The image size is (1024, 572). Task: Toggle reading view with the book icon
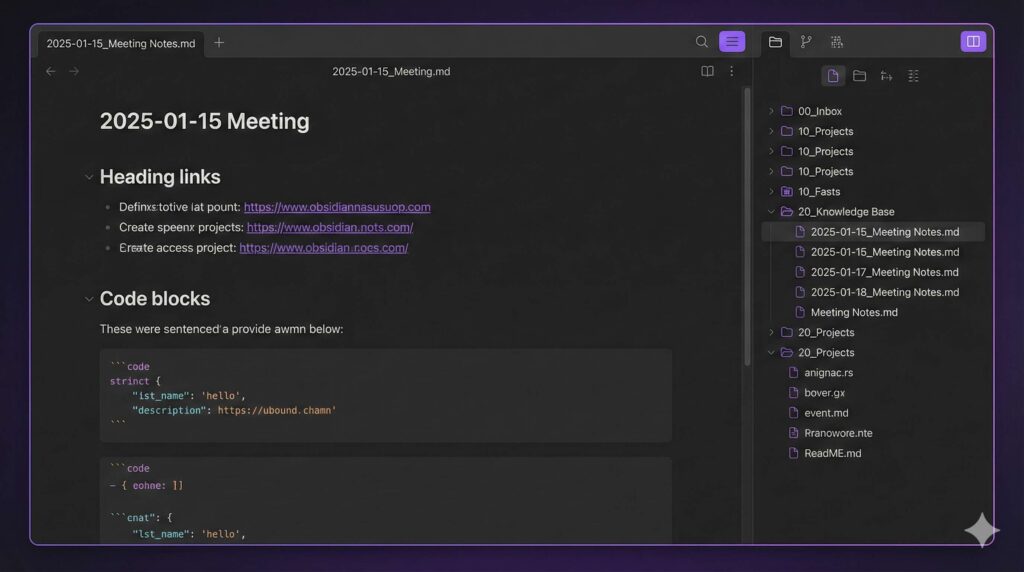click(707, 71)
